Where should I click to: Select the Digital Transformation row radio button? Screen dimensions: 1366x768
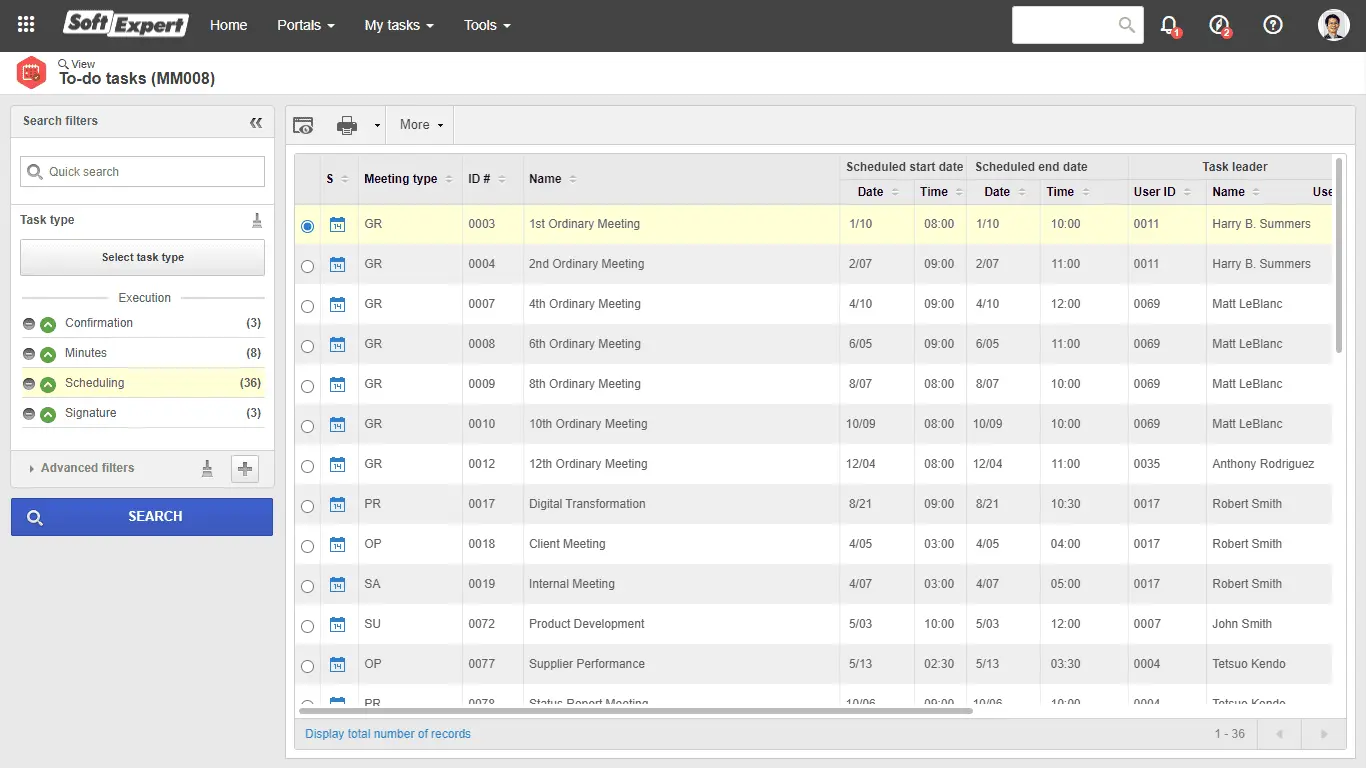307,506
